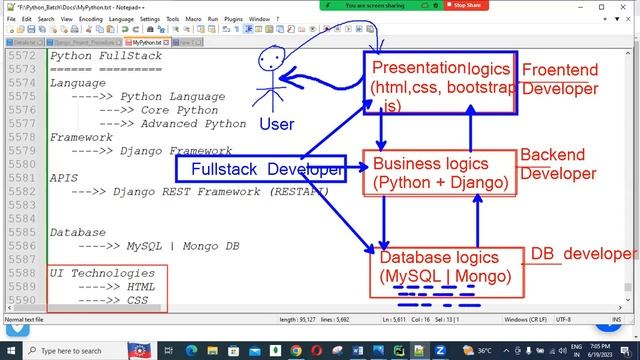The image size is (640, 360).
Task: Click the Redo toolbar arrow
Action: 136,29
